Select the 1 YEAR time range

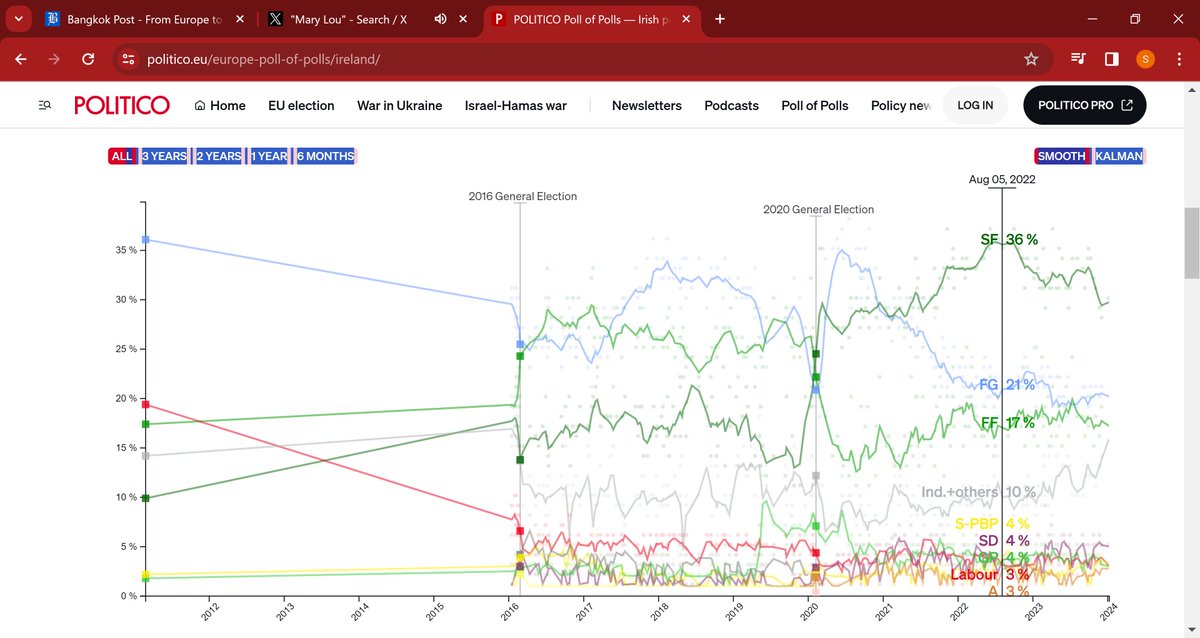(x=269, y=156)
